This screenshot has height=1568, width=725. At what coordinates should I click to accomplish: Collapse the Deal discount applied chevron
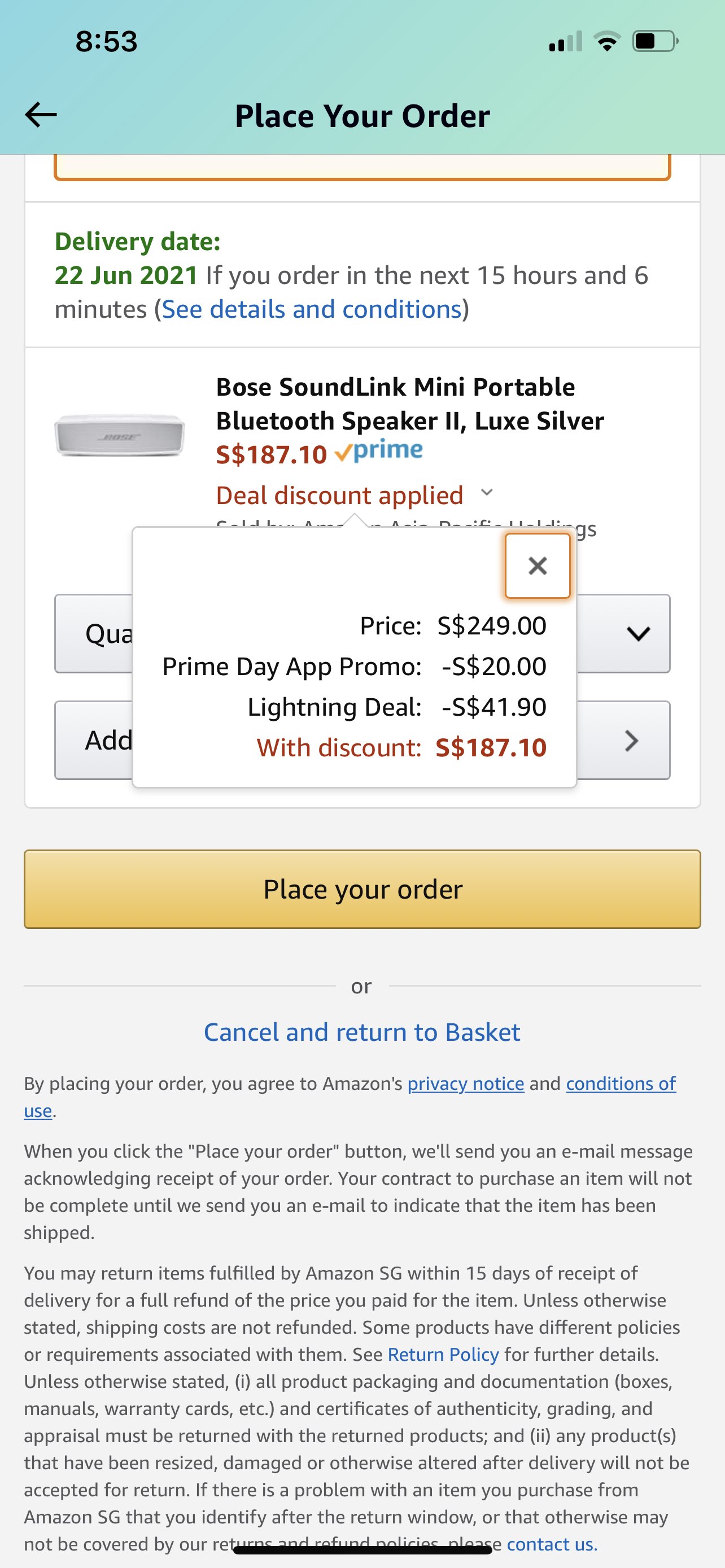(487, 492)
